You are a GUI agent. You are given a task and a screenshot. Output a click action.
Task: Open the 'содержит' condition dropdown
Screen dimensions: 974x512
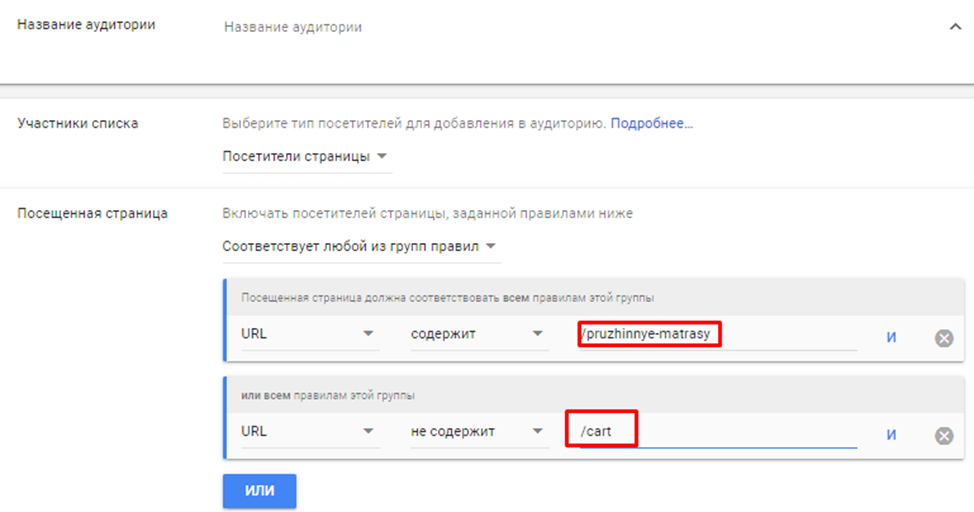pos(478,334)
